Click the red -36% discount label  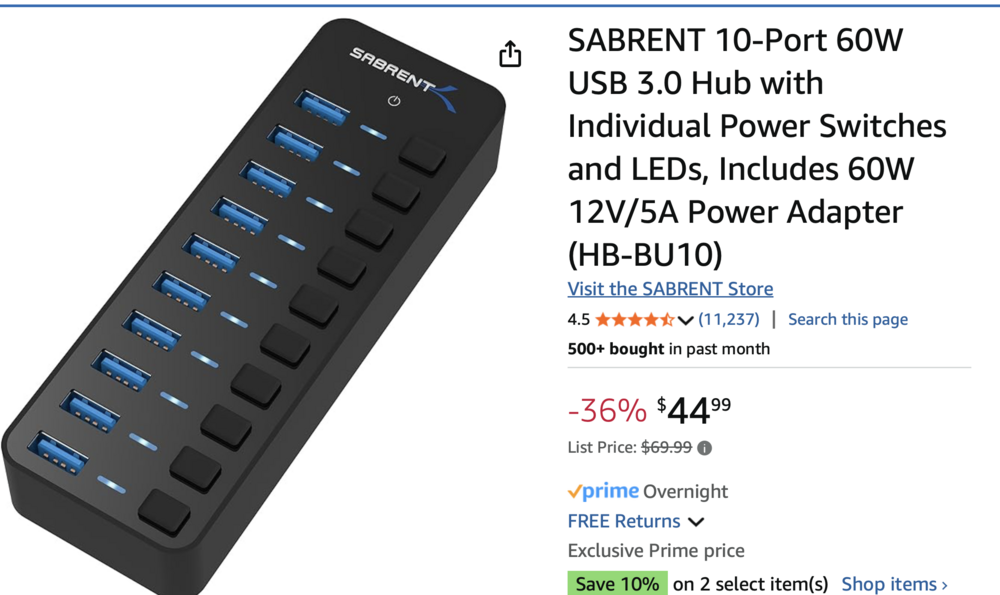607,410
